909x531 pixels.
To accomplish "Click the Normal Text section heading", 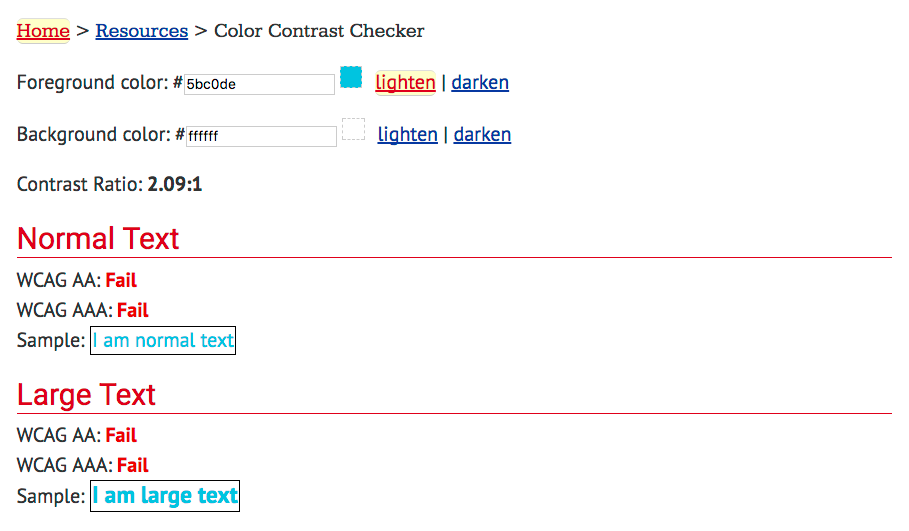I will (98, 239).
